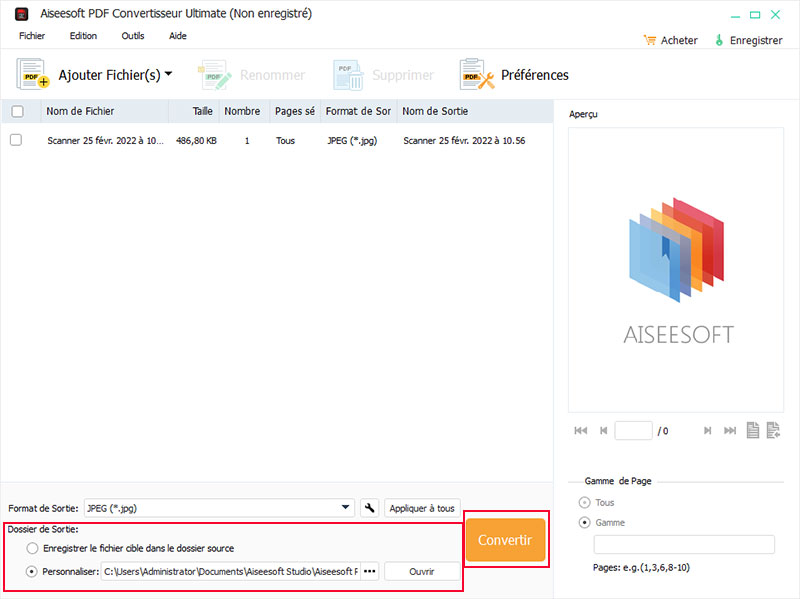Image resolution: width=800 pixels, height=599 pixels.
Task: Click the Convertir button
Action: [x=505, y=540]
